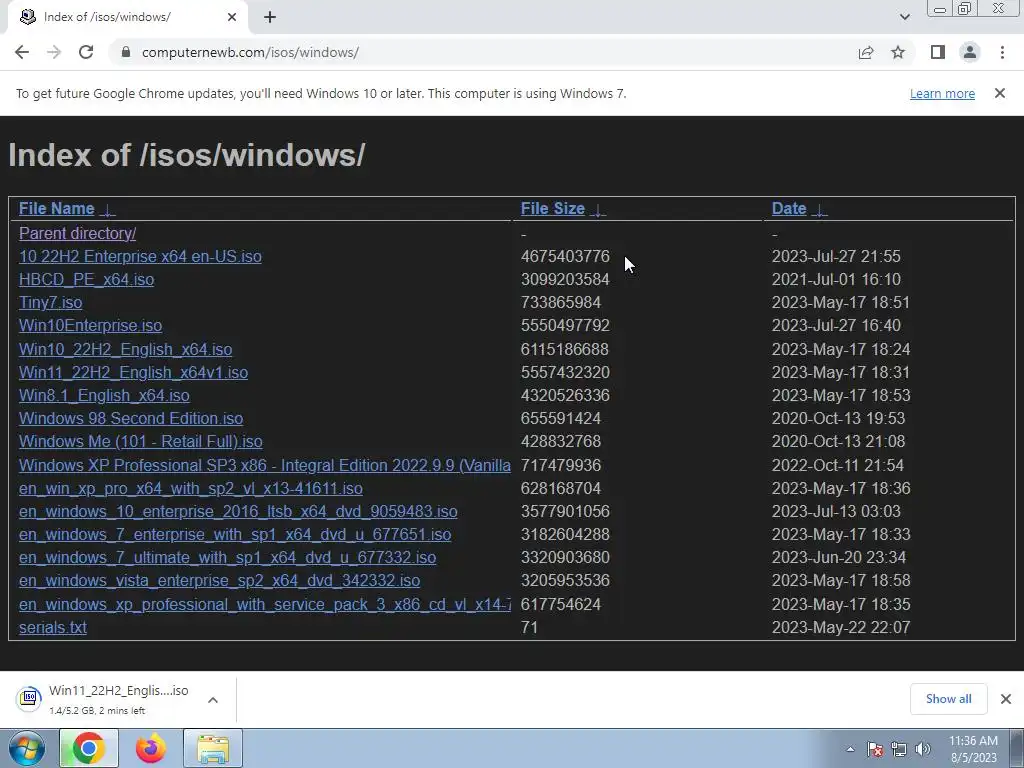The width and height of the screenshot is (1024, 768).
Task: Dismiss the Chrome update notice bar
Action: tap(1000, 93)
